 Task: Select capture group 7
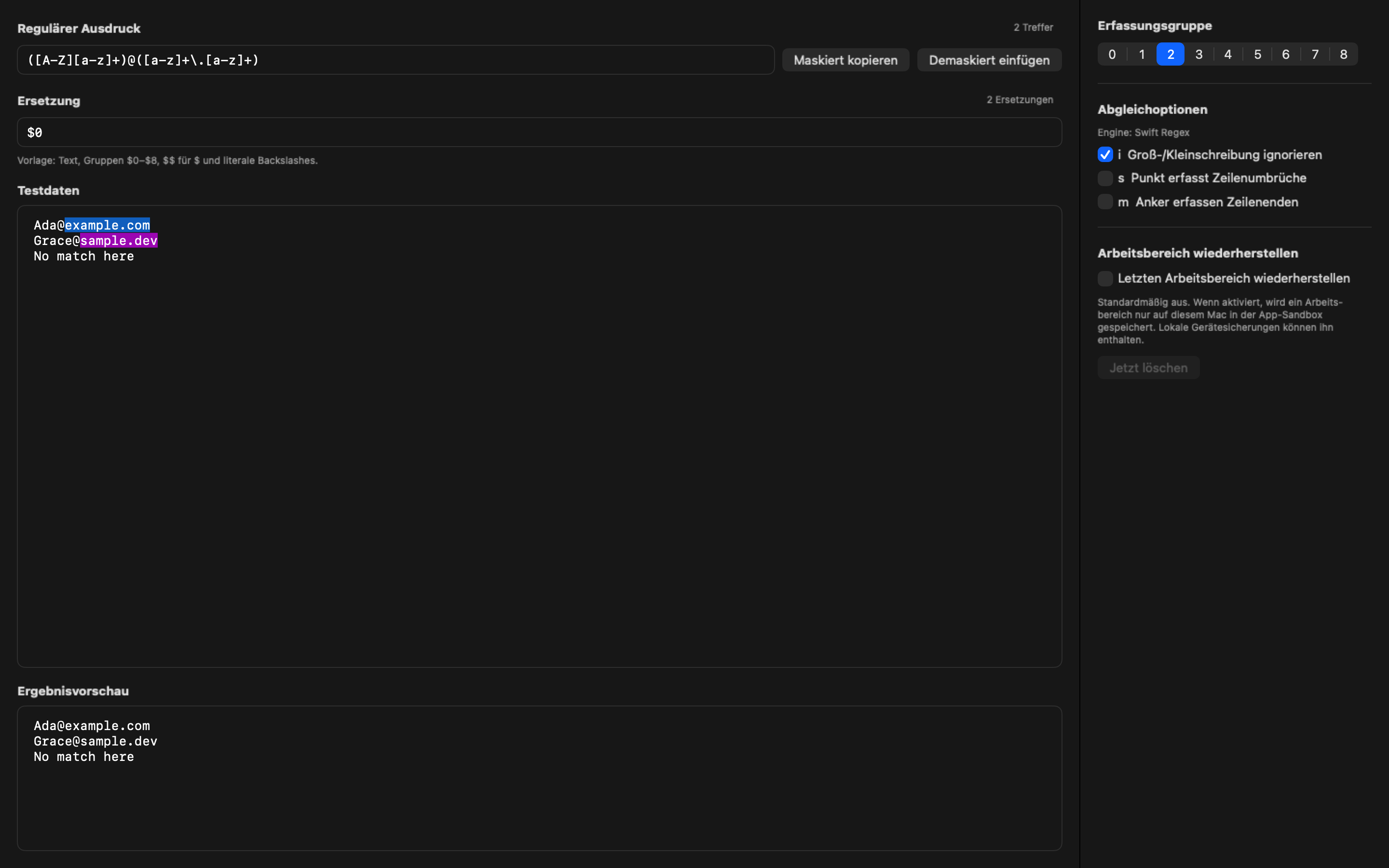tap(1315, 54)
